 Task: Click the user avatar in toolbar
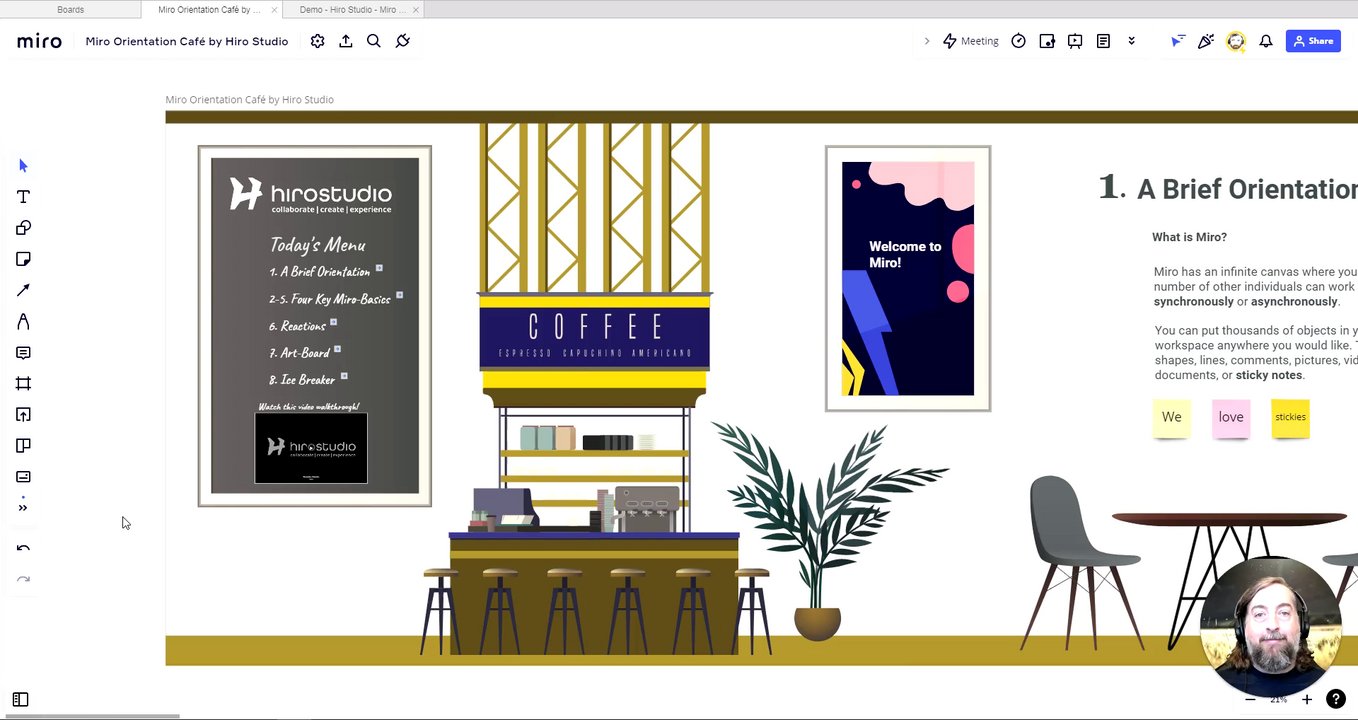1236,41
